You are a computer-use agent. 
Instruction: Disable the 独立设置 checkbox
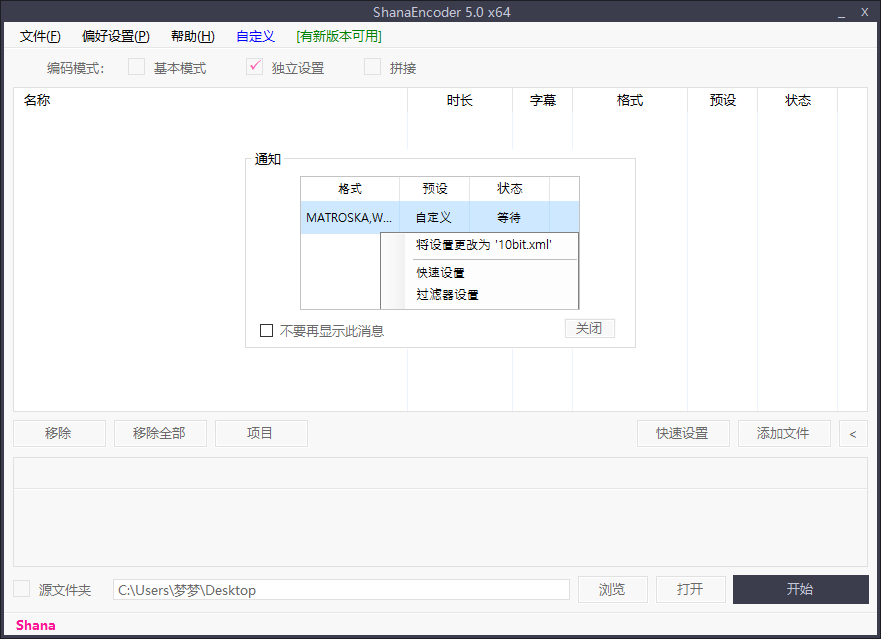(x=254, y=67)
